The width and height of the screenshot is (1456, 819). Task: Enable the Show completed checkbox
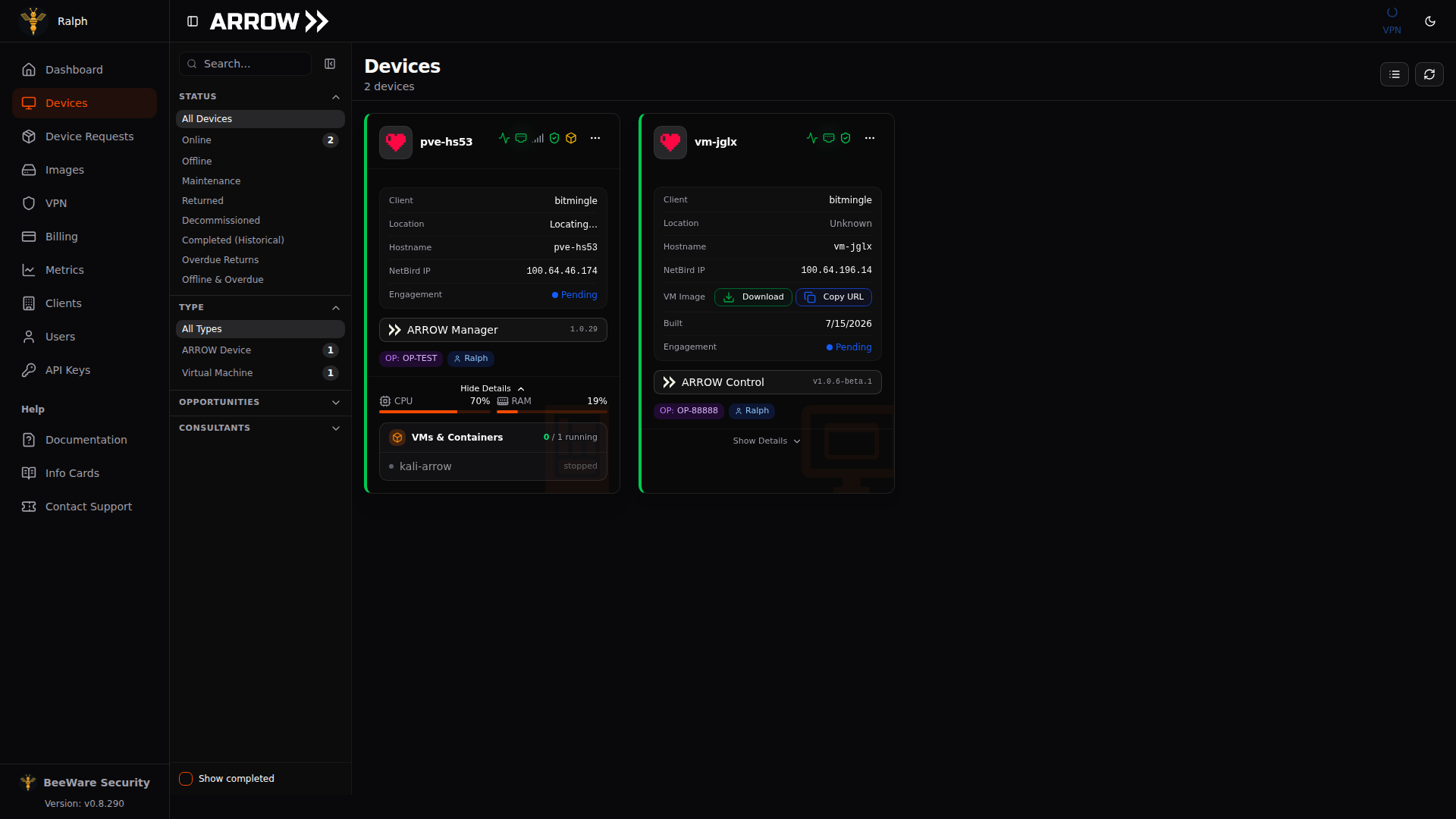(186, 779)
